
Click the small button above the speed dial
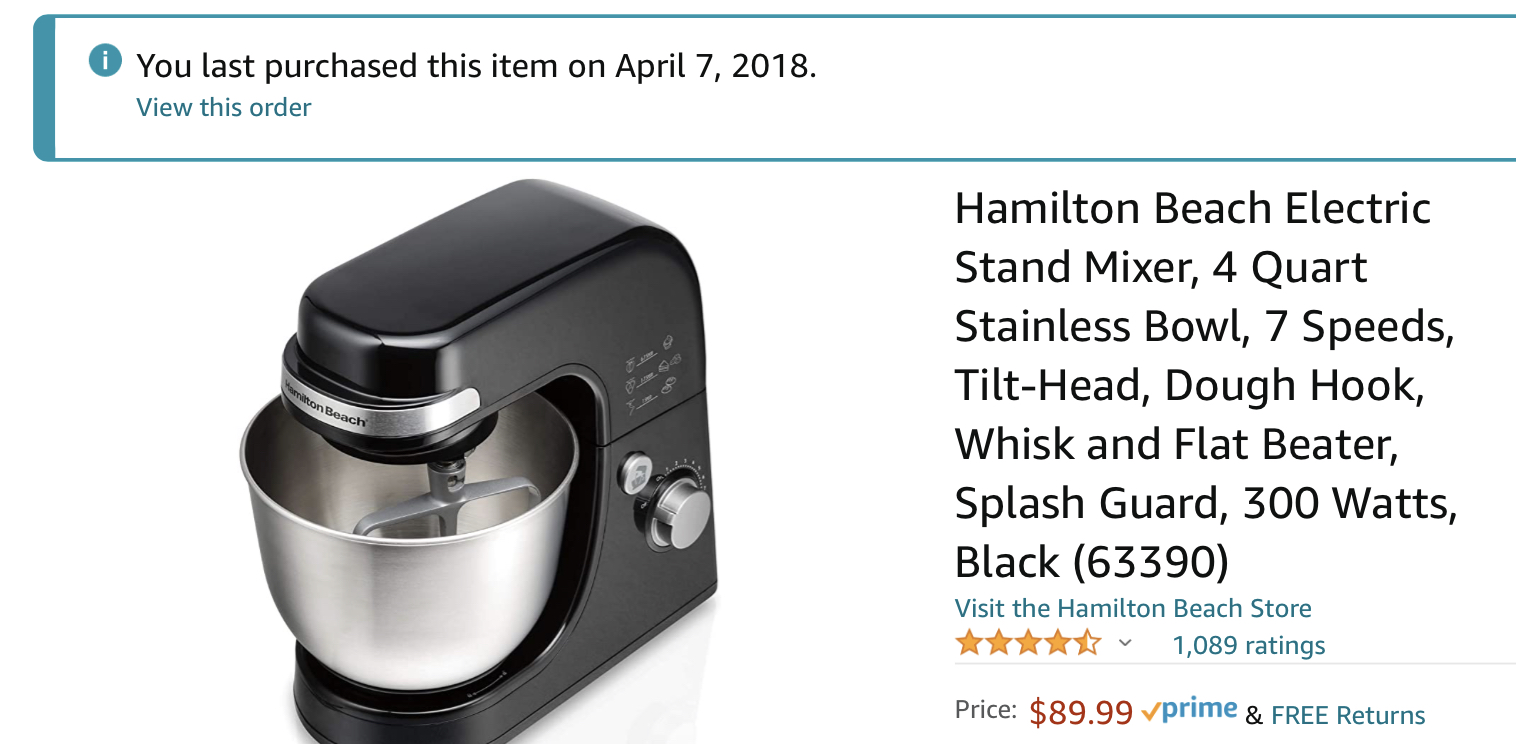pos(634,471)
